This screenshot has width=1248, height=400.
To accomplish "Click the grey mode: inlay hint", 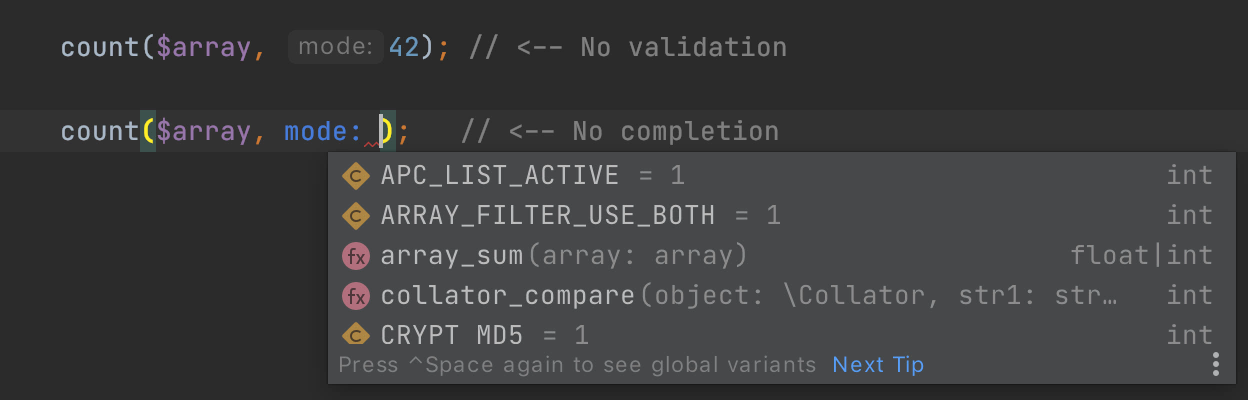I will (335, 47).
